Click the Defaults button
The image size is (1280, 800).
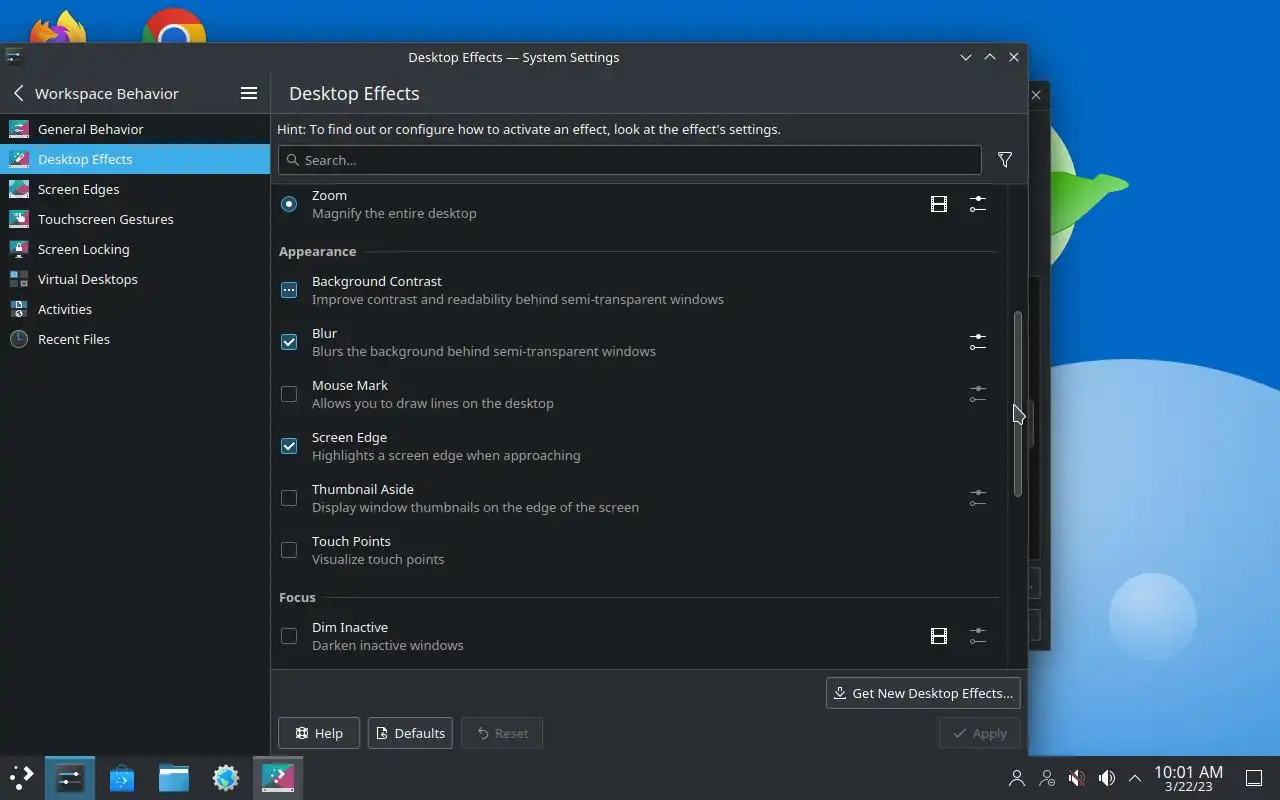coord(410,733)
